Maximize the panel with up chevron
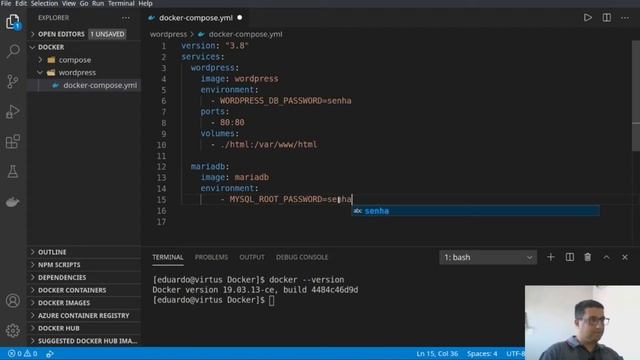Image resolution: width=640 pixels, height=360 pixels. coord(606,257)
